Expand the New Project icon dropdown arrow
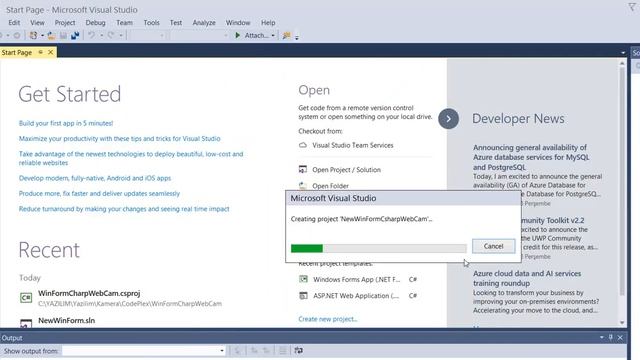This screenshot has width=640, height=360. (x=42, y=36)
